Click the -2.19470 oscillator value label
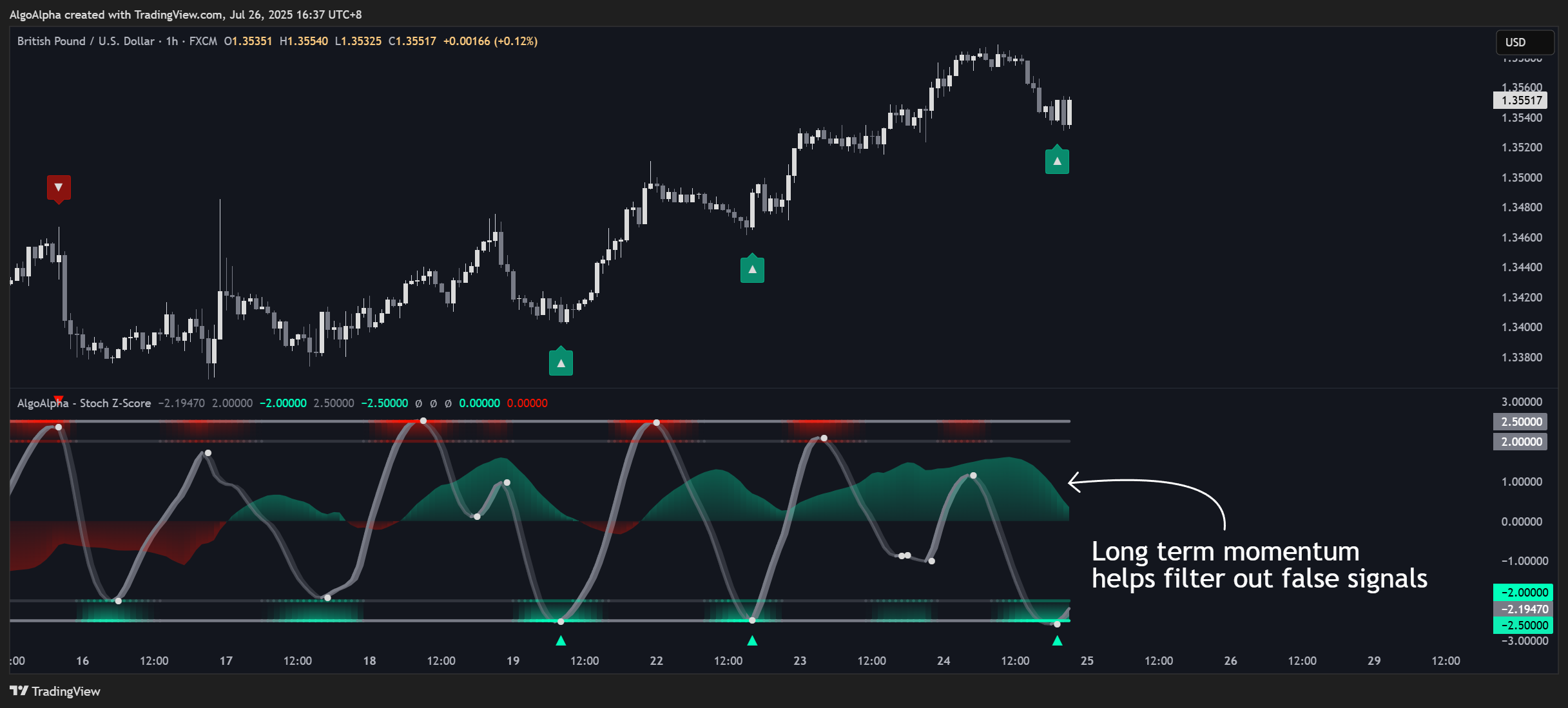 1523,609
